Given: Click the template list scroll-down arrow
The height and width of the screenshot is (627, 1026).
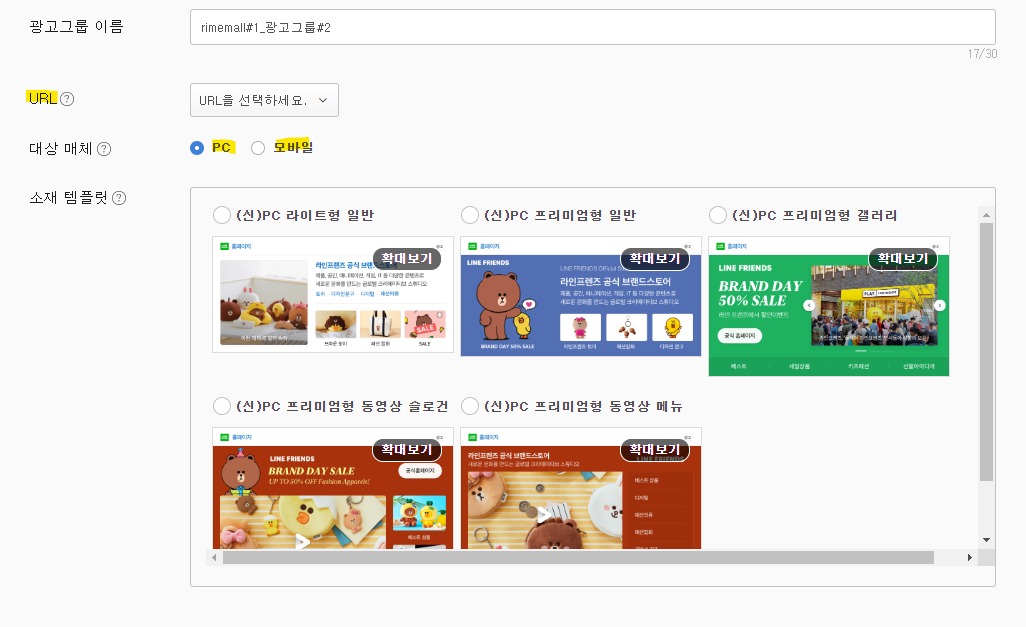Looking at the screenshot, I should (x=986, y=540).
